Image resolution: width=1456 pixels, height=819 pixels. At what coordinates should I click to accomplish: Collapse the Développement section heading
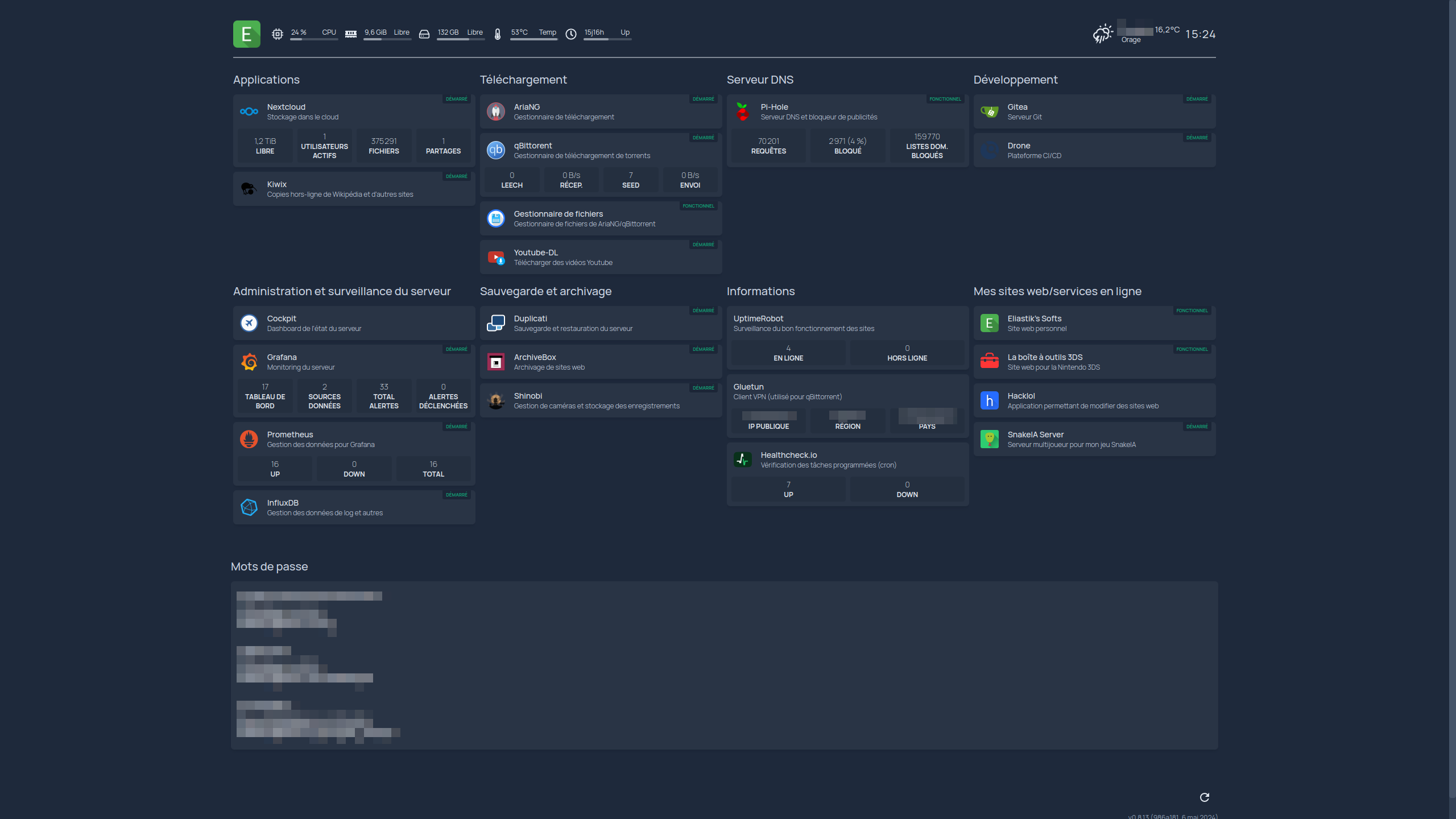click(1015, 80)
